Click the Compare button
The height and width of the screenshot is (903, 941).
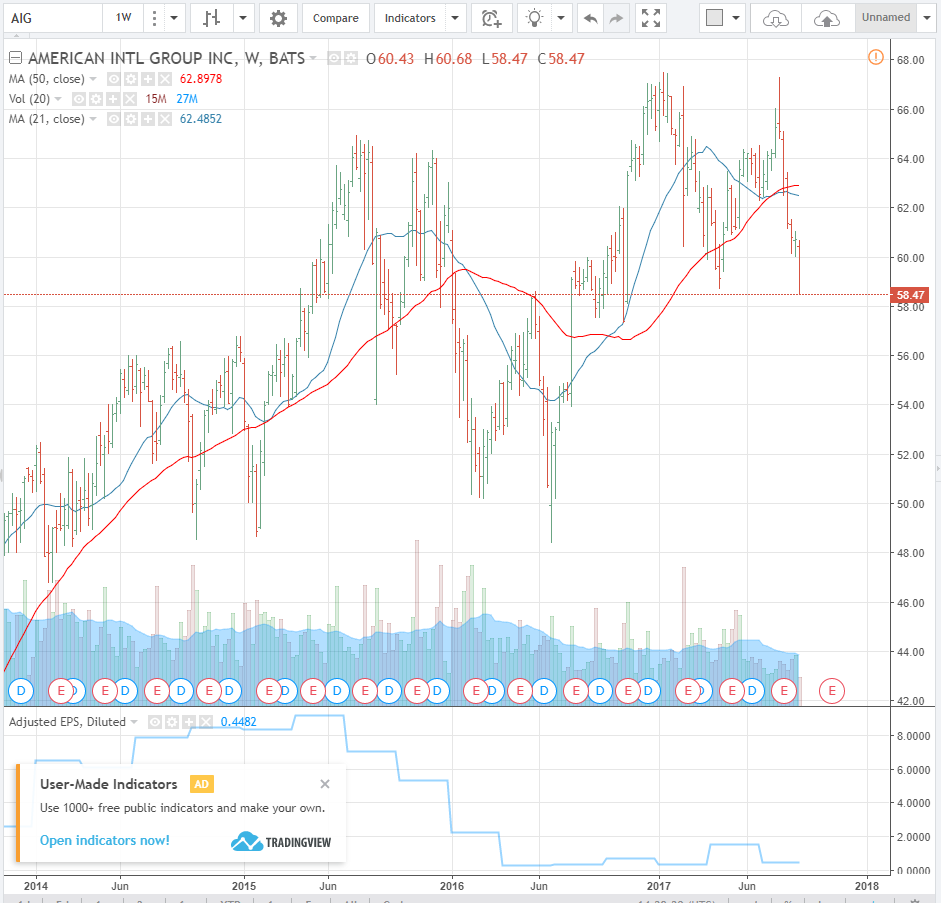tap(335, 18)
